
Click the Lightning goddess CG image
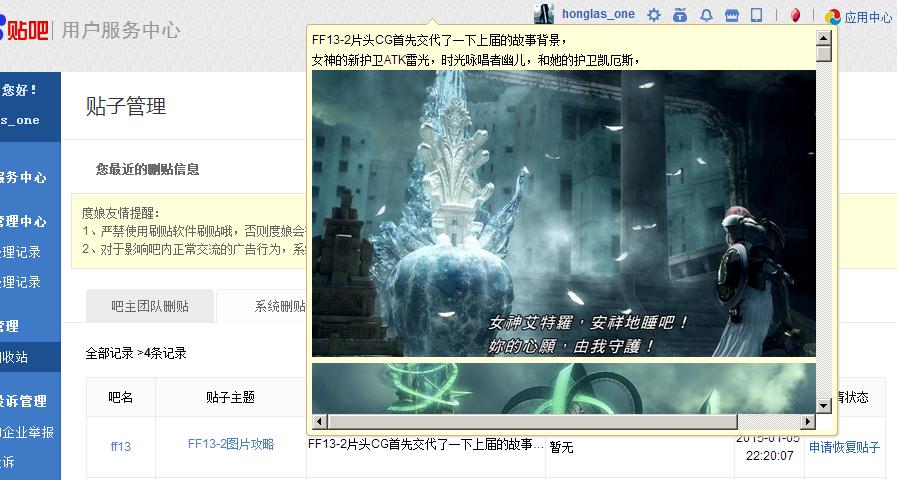pyautogui.click(x=563, y=213)
